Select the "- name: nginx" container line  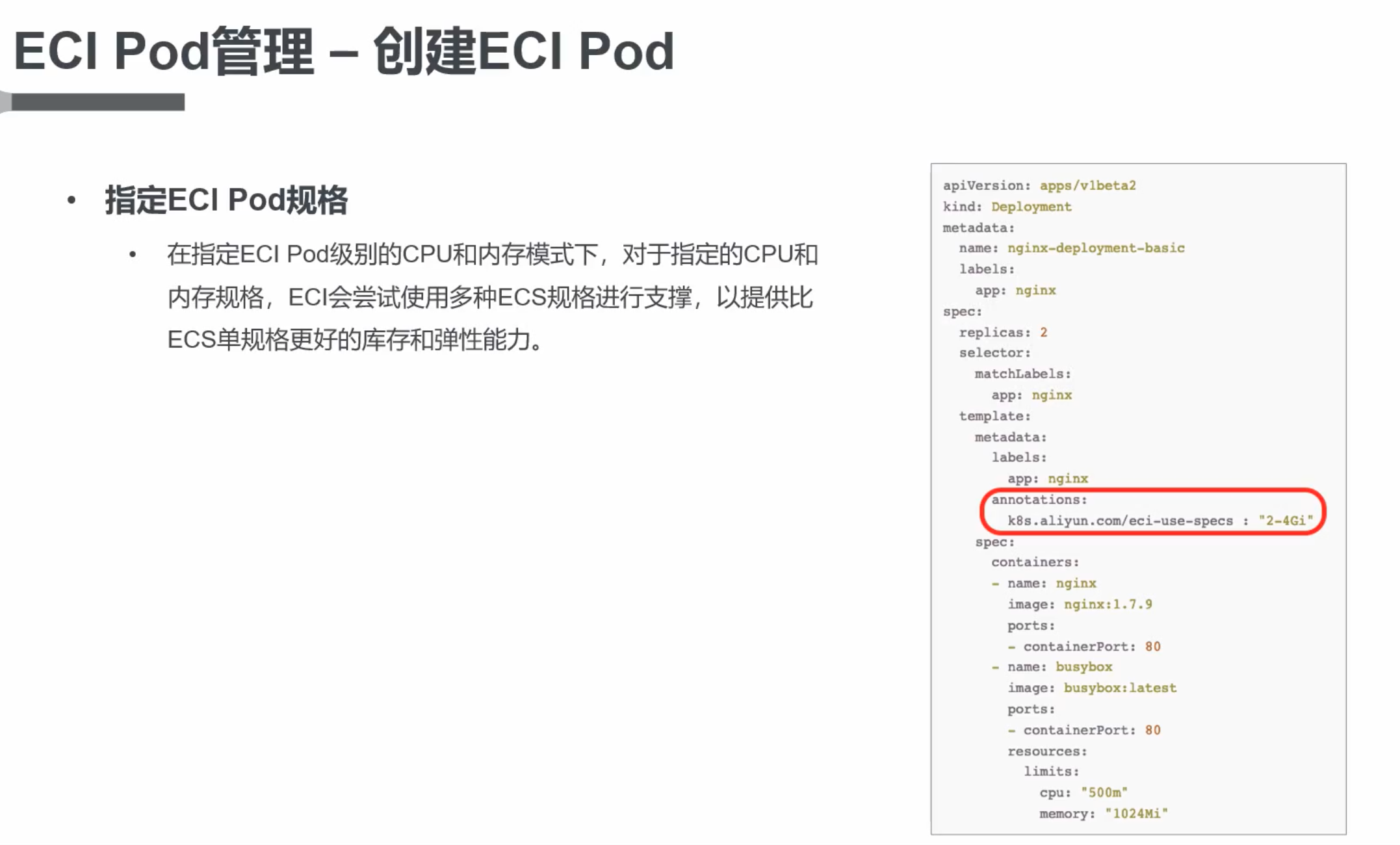[x=1043, y=583]
